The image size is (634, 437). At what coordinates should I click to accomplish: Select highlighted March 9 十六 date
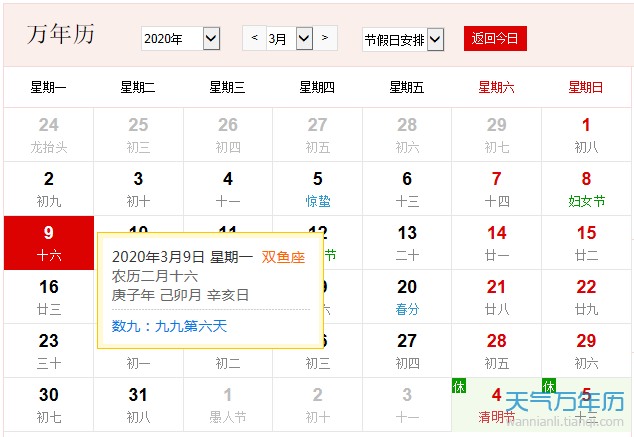(49, 243)
